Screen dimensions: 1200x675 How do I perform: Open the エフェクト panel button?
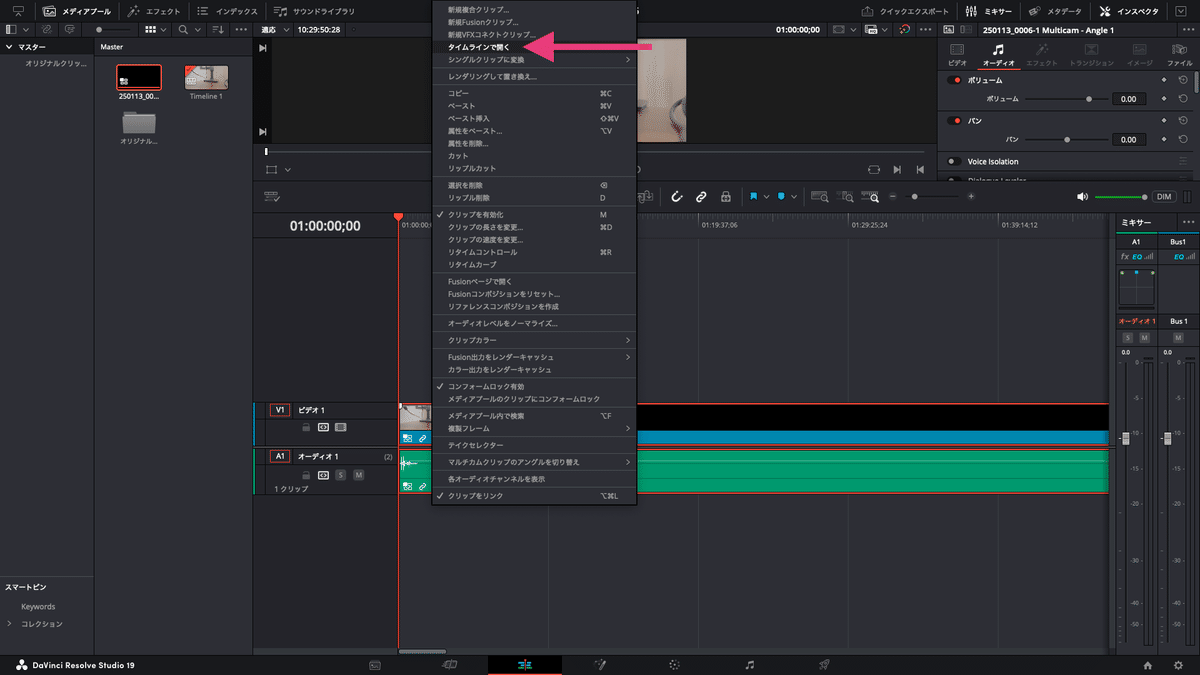tap(154, 11)
